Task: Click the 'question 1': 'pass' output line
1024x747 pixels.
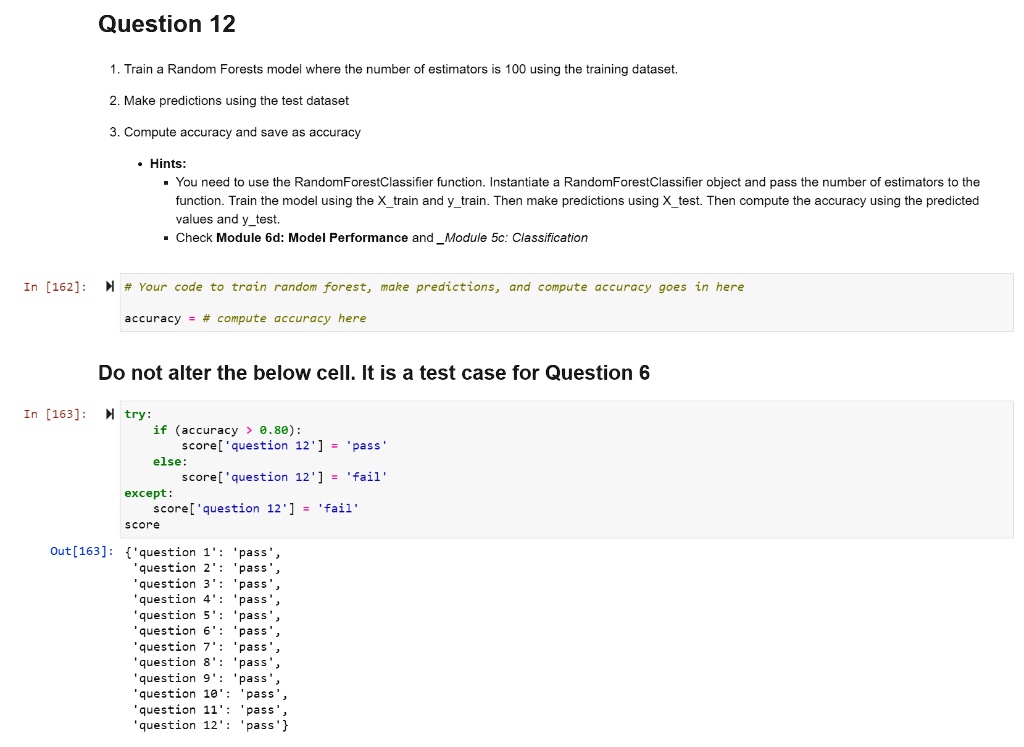Action: (207, 552)
